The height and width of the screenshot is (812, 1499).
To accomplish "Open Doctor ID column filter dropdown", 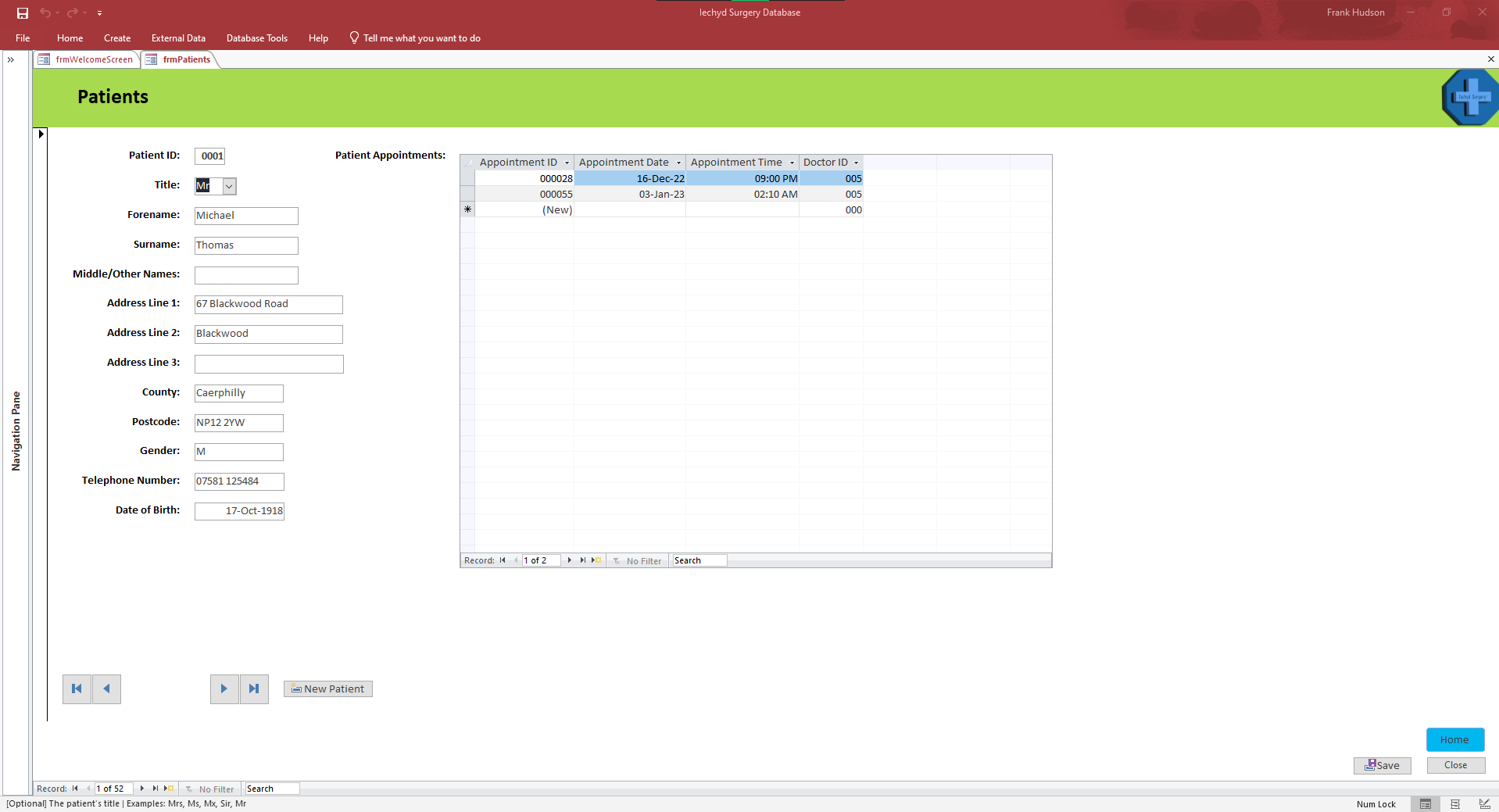I will click(856, 163).
